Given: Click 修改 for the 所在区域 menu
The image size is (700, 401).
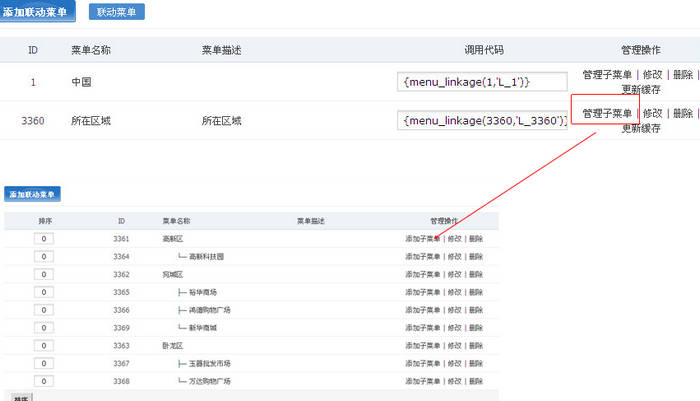Looking at the screenshot, I should coord(652,113).
